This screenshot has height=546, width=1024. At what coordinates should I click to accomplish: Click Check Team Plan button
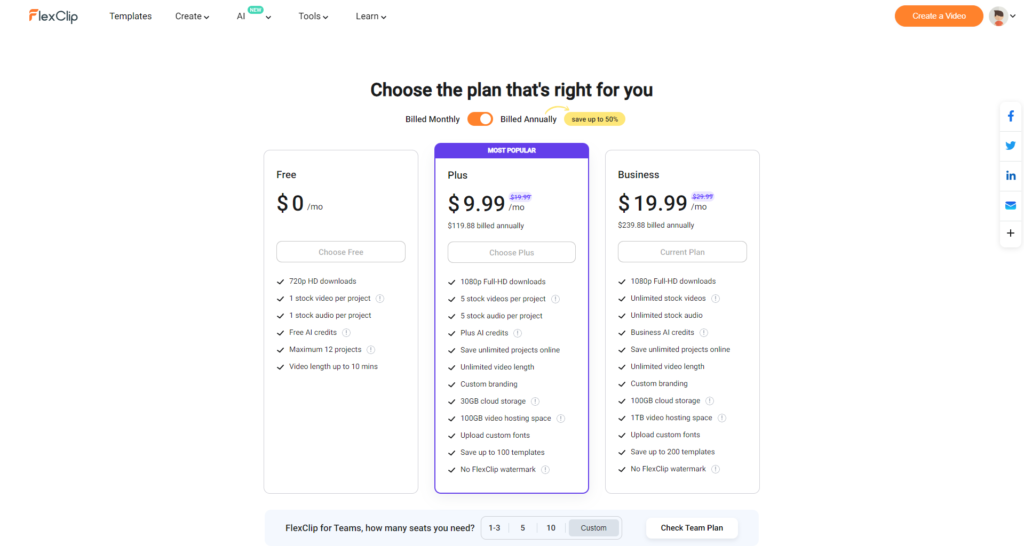(692, 528)
